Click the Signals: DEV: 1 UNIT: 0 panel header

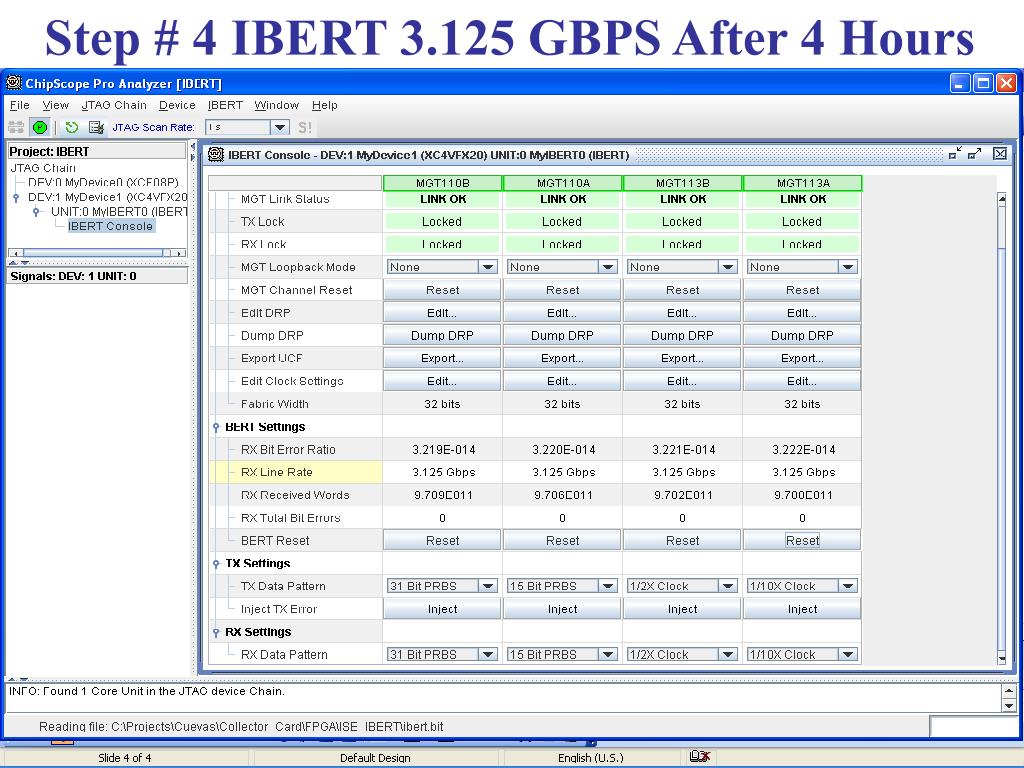[x=97, y=276]
